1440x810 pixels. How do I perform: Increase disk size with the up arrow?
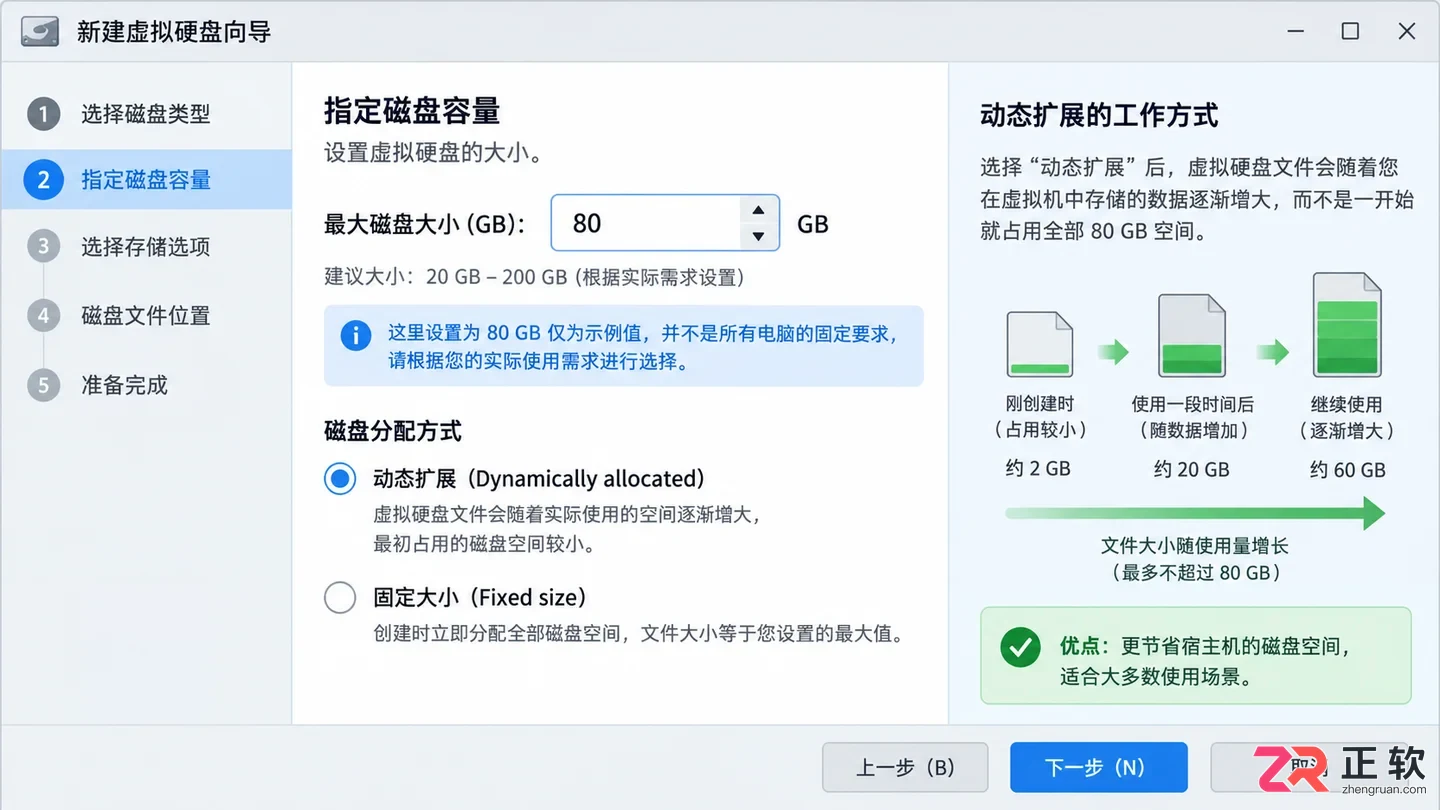759,210
